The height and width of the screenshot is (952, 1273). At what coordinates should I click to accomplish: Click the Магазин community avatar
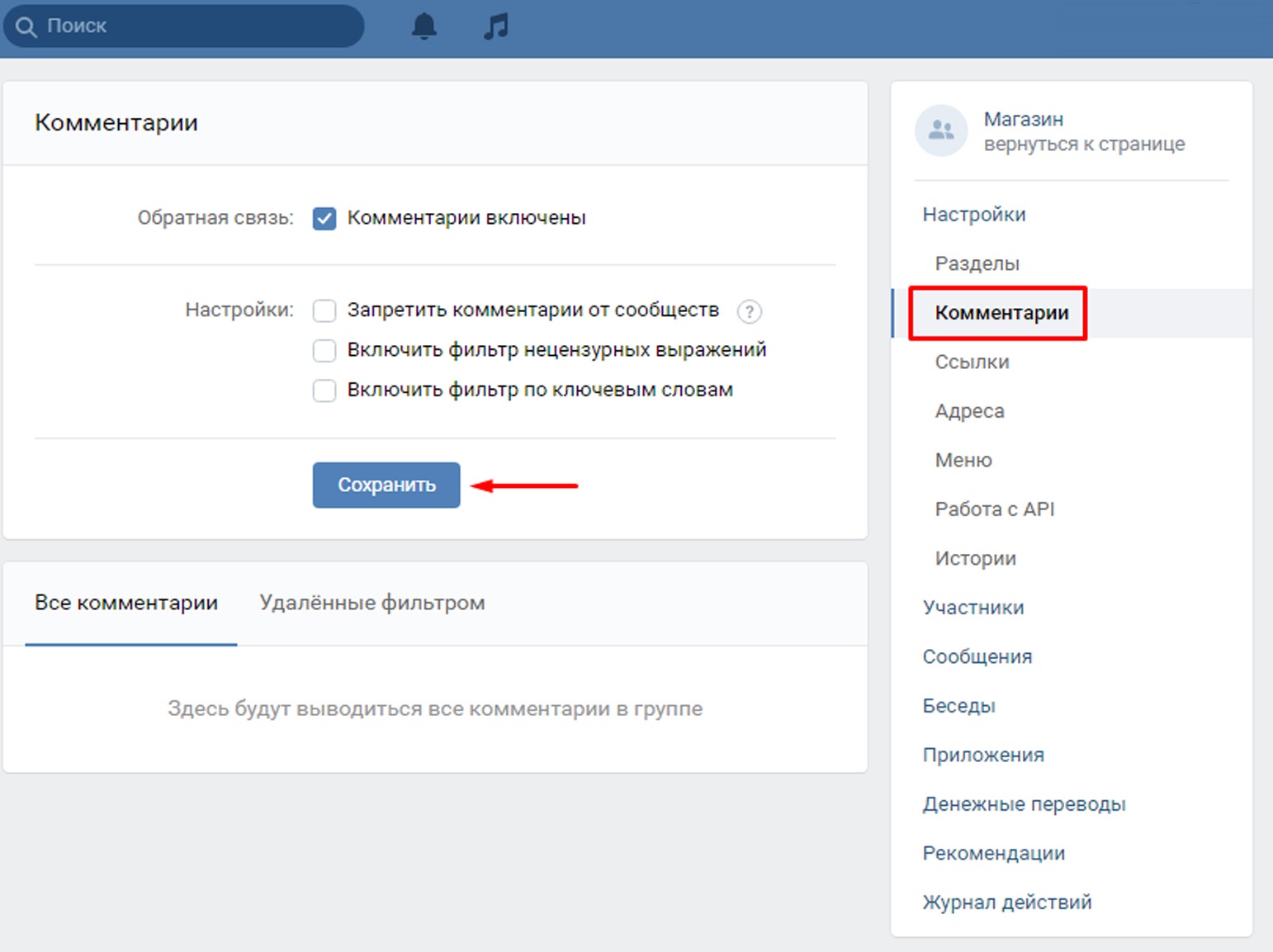click(x=941, y=130)
